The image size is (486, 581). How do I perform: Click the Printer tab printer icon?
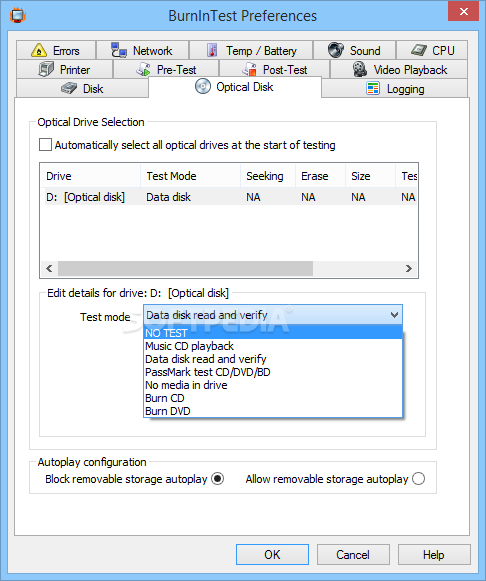click(x=46, y=69)
